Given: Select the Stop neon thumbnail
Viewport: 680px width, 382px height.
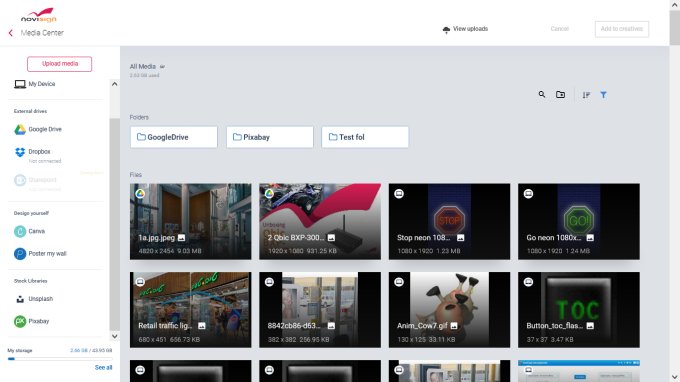Looking at the screenshot, I should [x=449, y=222].
